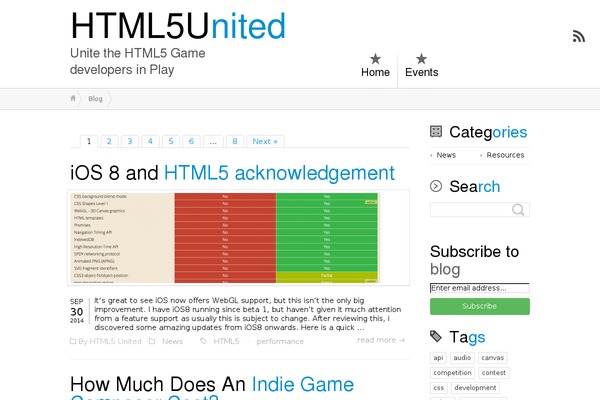Open the RSS feed icon

coord(579,36)
